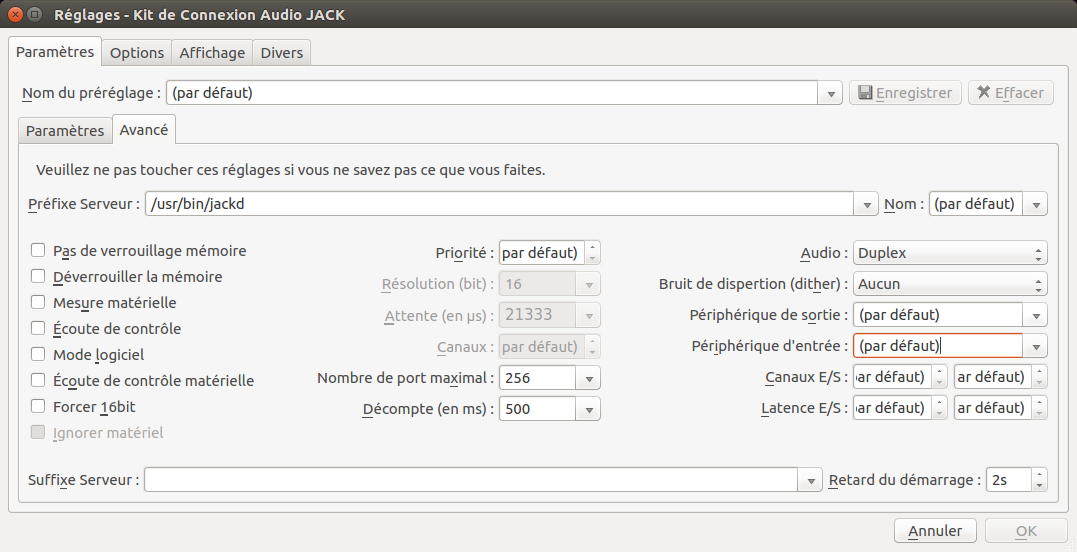Close the Réglages window
The height and width of the screenshot is (552, 1077).
(x=14, y=16)
